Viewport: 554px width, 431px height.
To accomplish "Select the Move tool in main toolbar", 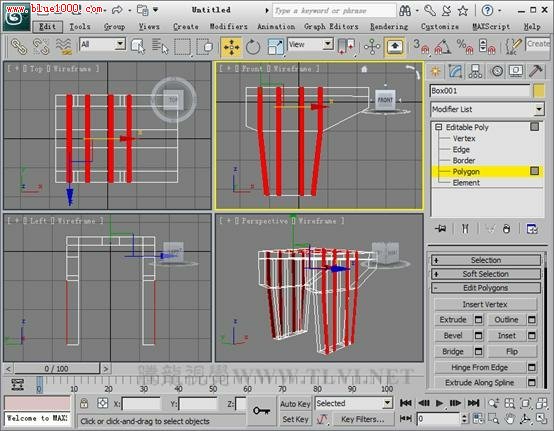I will click(231, 47).
